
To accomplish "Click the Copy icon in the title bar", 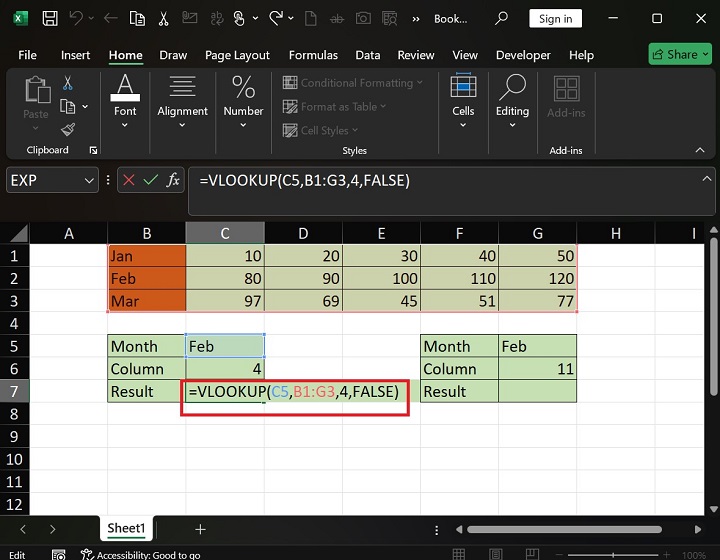I will 137,18.
